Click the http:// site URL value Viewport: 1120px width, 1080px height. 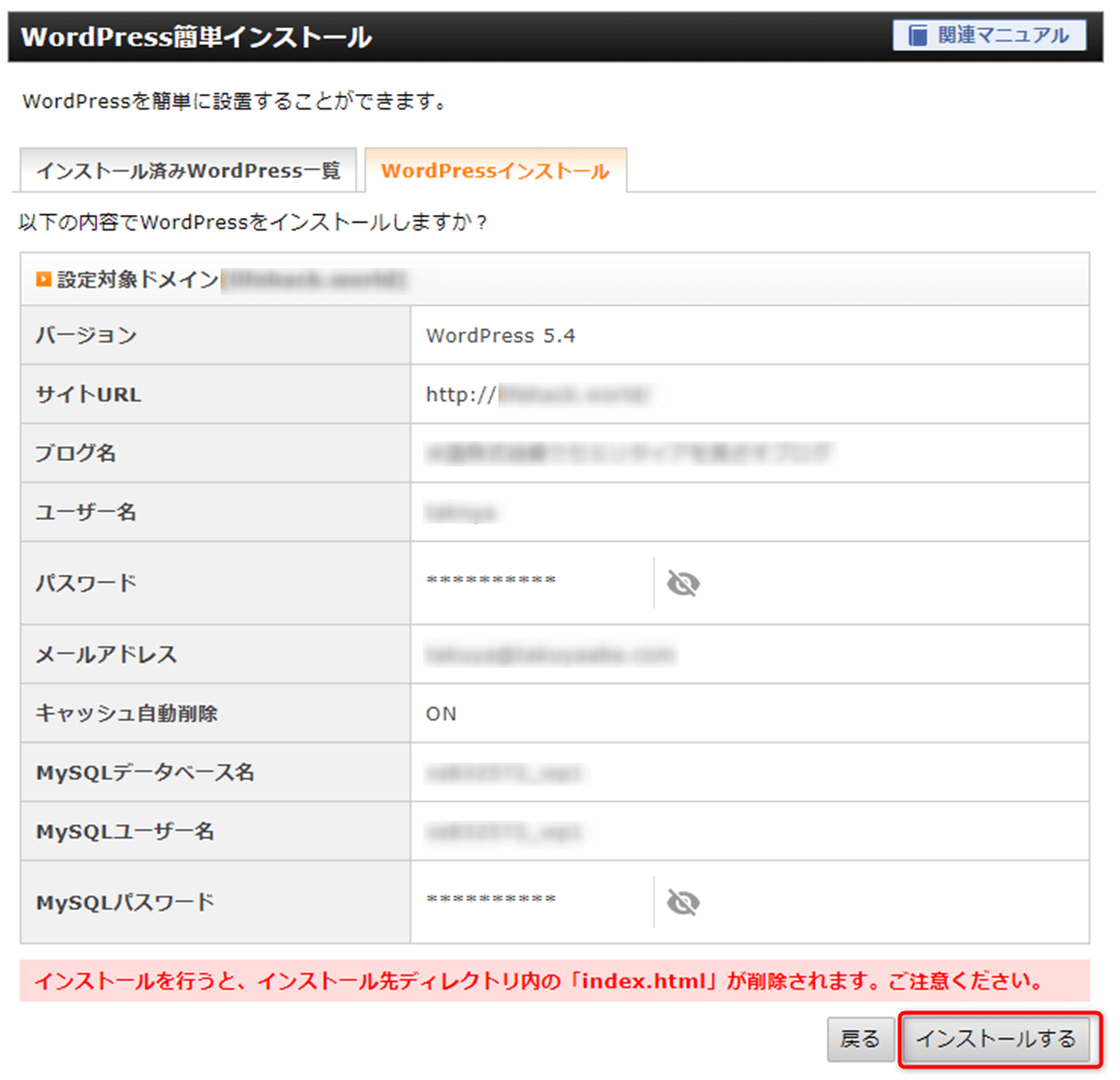[537, 394]
